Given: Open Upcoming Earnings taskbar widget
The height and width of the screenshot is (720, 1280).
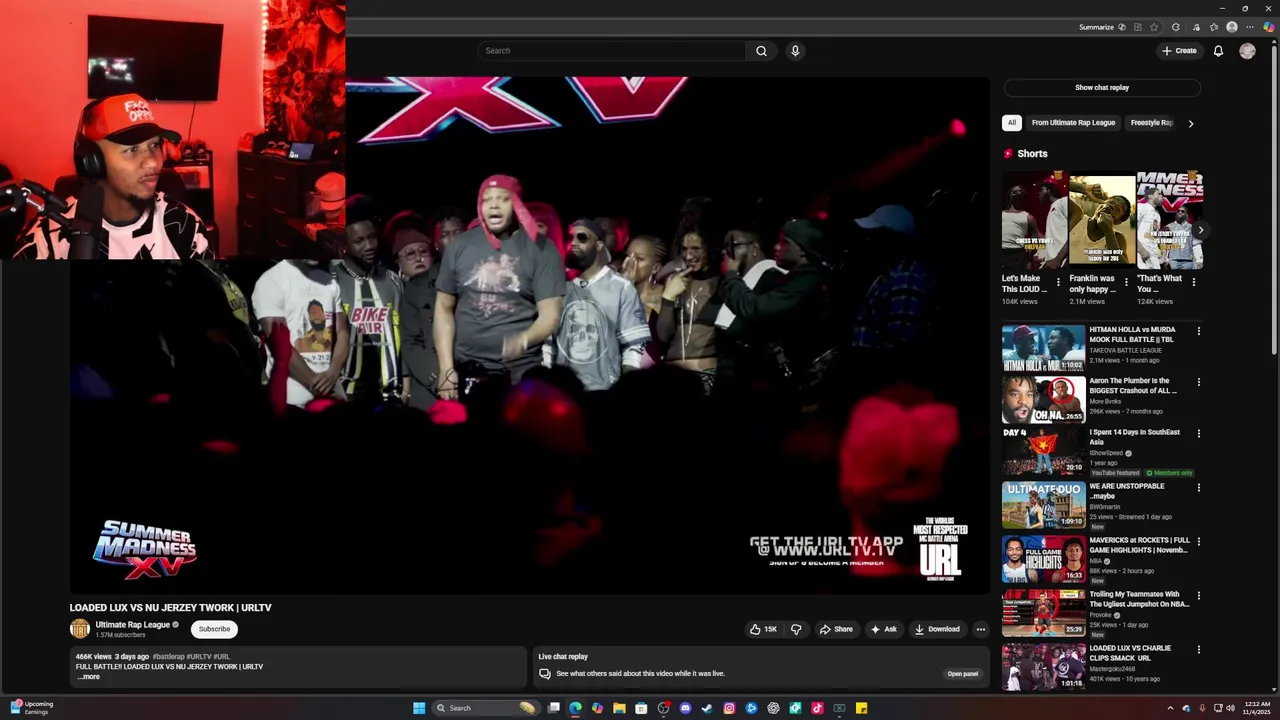Looking at the screenshot, I should pos(31,708).
